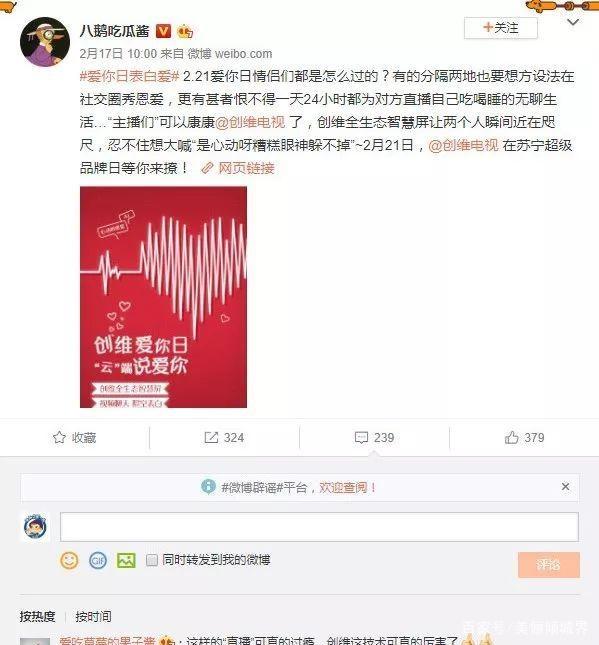This screenshot has width=599, height=645.
Task: Sort comments by 按热度 tab
Action: coord(37,617)
